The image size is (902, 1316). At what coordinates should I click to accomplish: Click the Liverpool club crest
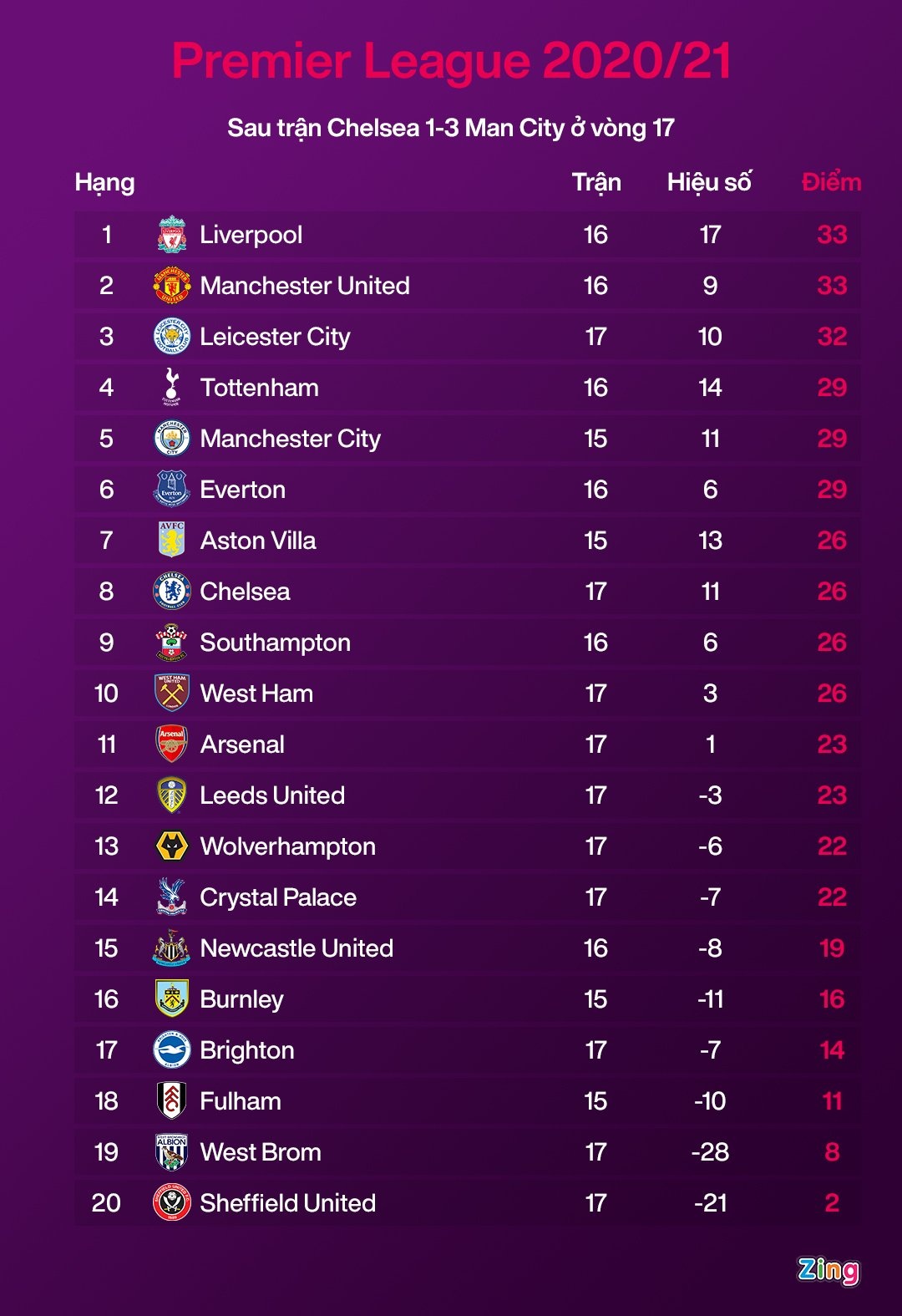point(172,235)
